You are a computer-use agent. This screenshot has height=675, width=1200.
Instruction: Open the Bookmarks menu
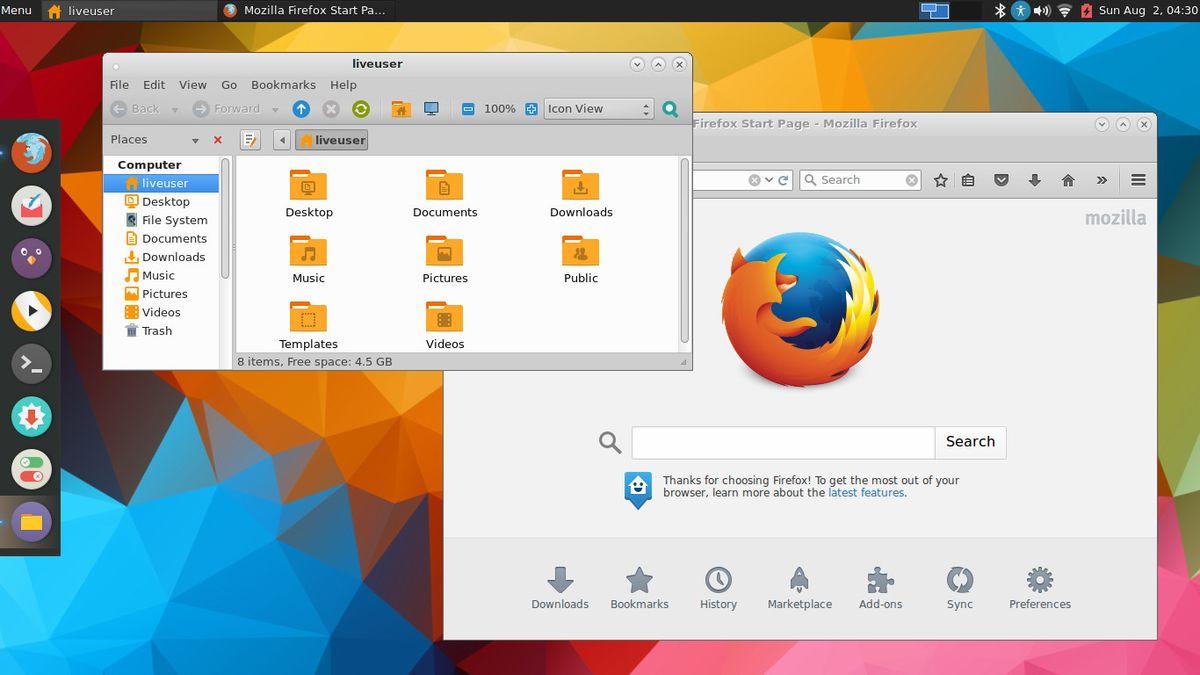(x=283, y=85)
